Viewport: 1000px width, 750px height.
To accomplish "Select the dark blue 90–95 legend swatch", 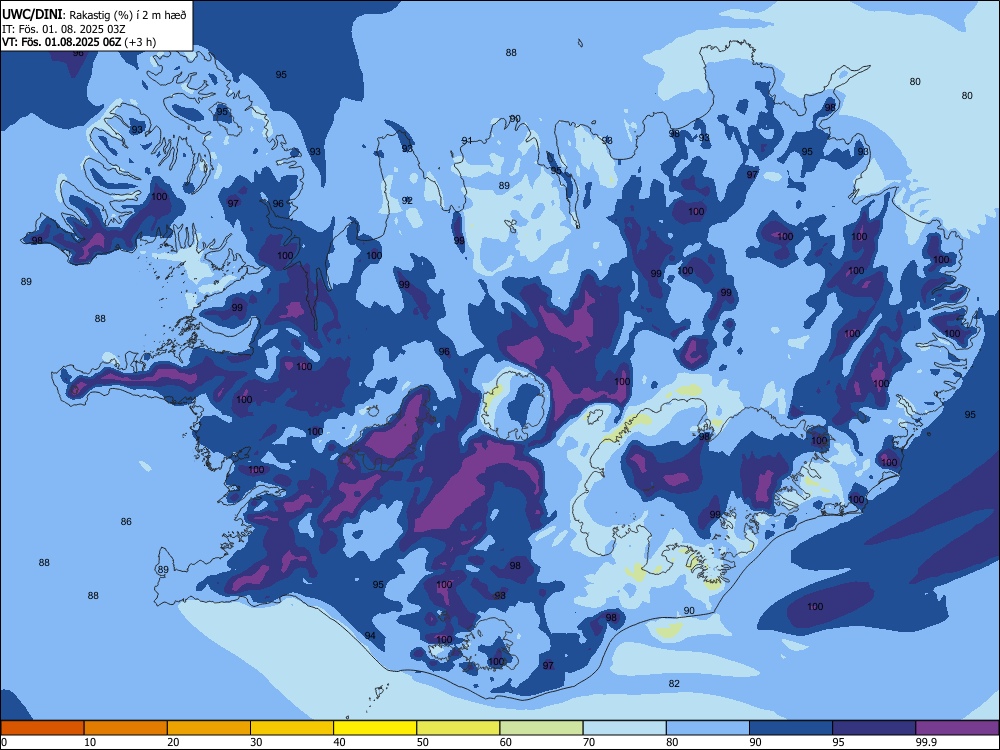I will 791,728.
